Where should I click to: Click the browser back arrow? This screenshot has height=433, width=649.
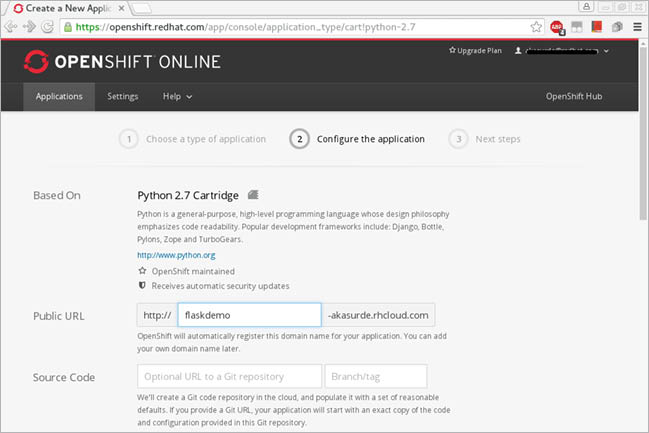(10, 26)
